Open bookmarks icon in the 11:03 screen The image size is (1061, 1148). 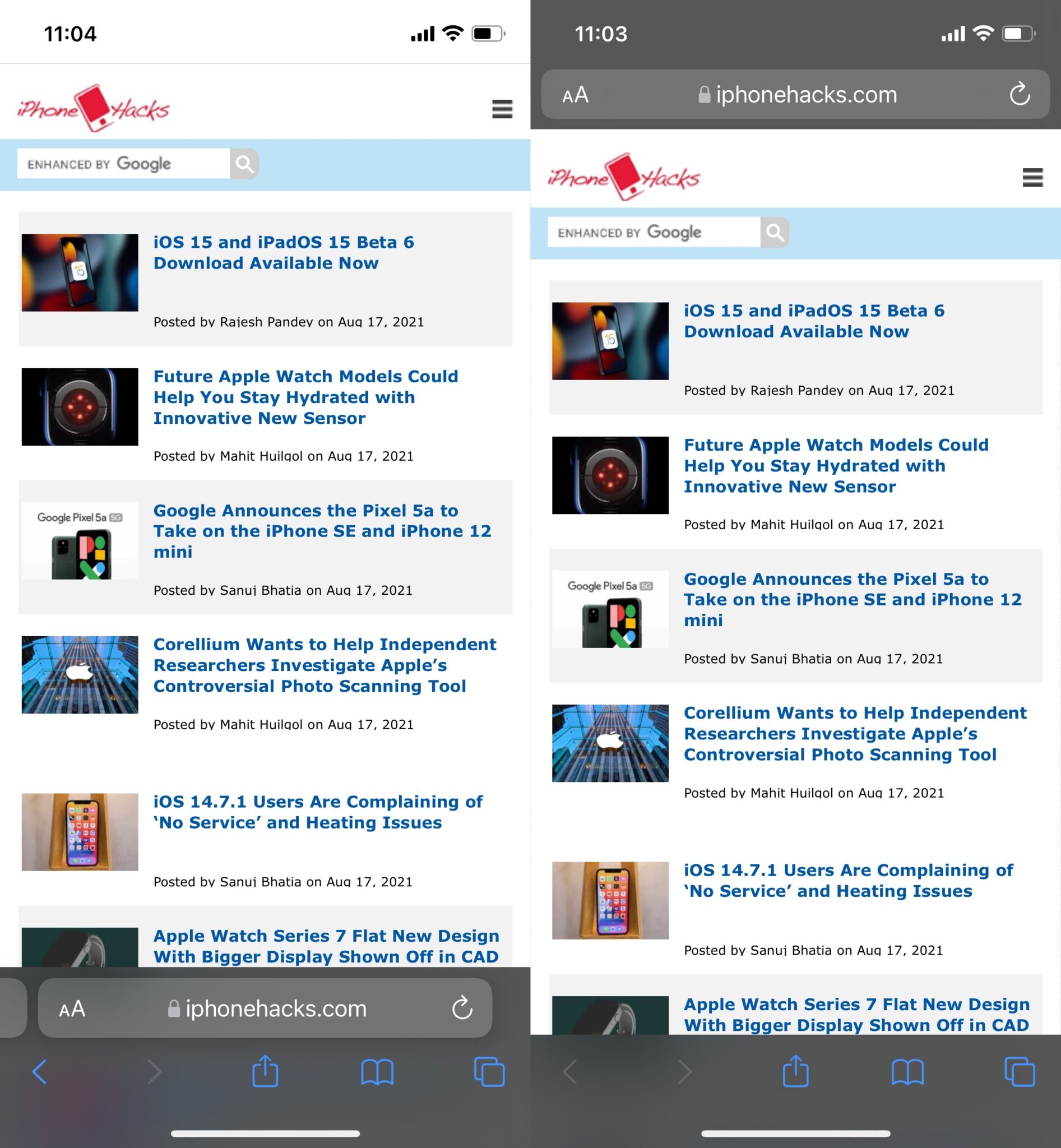click(x=907, y=1072)
